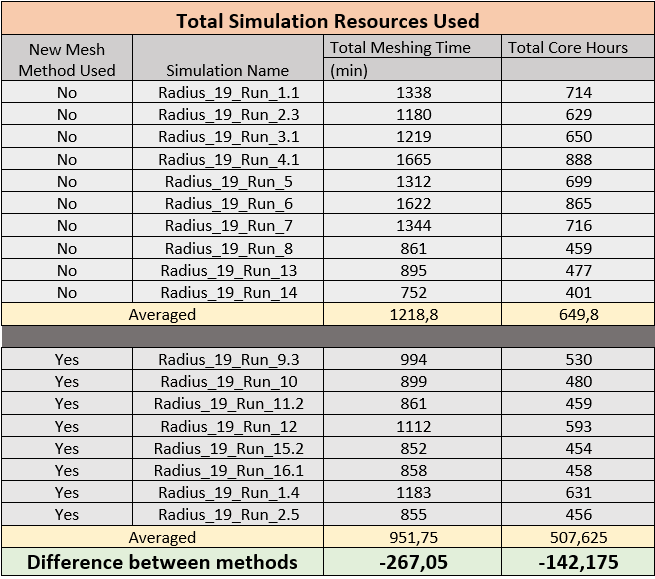
Task: Select the Radius_19_Run_7 name cell
Action: pyautogui.click(x=228, y=226)
